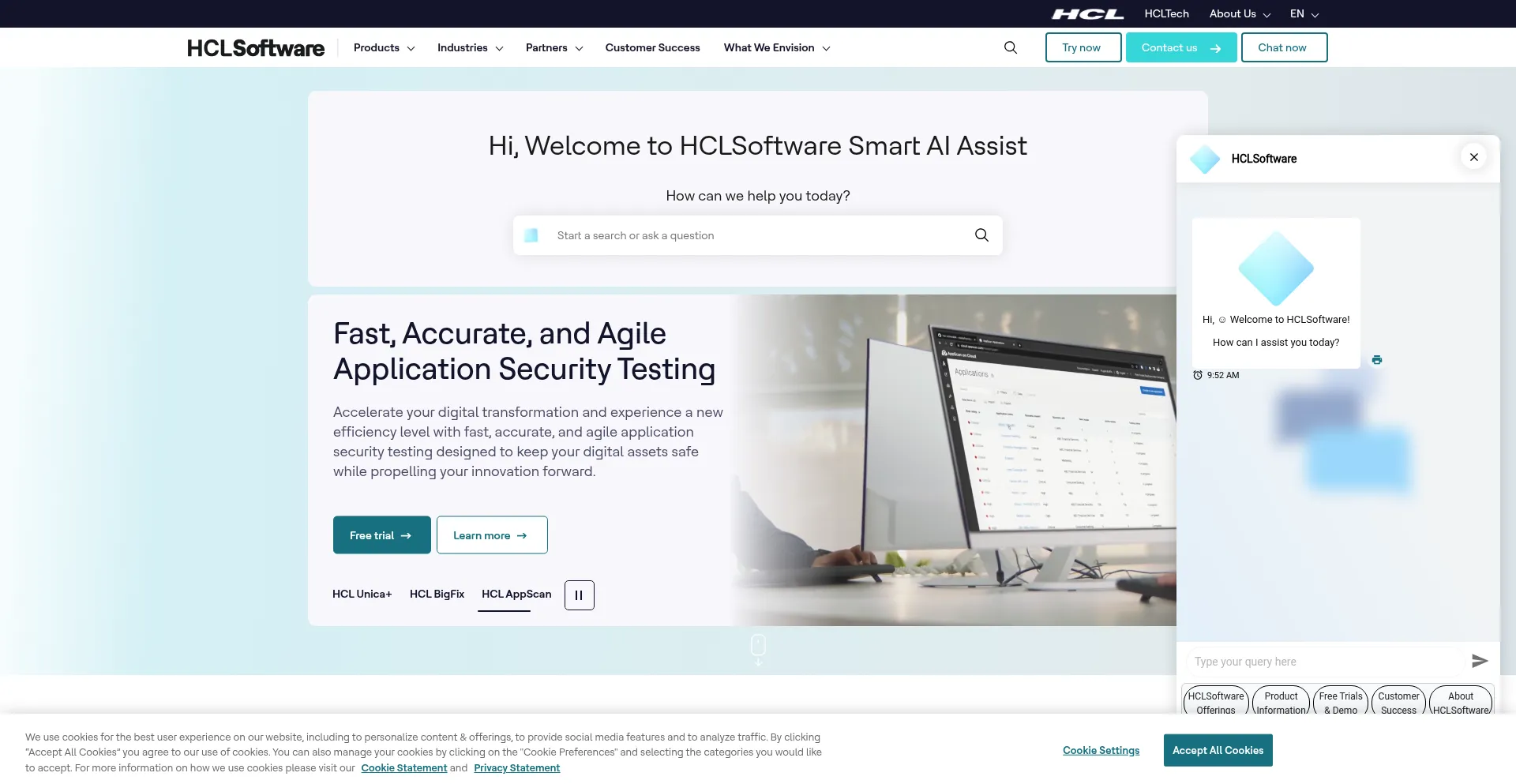
Task: Click the print icon beside chat message
Action: point(1377,360)
